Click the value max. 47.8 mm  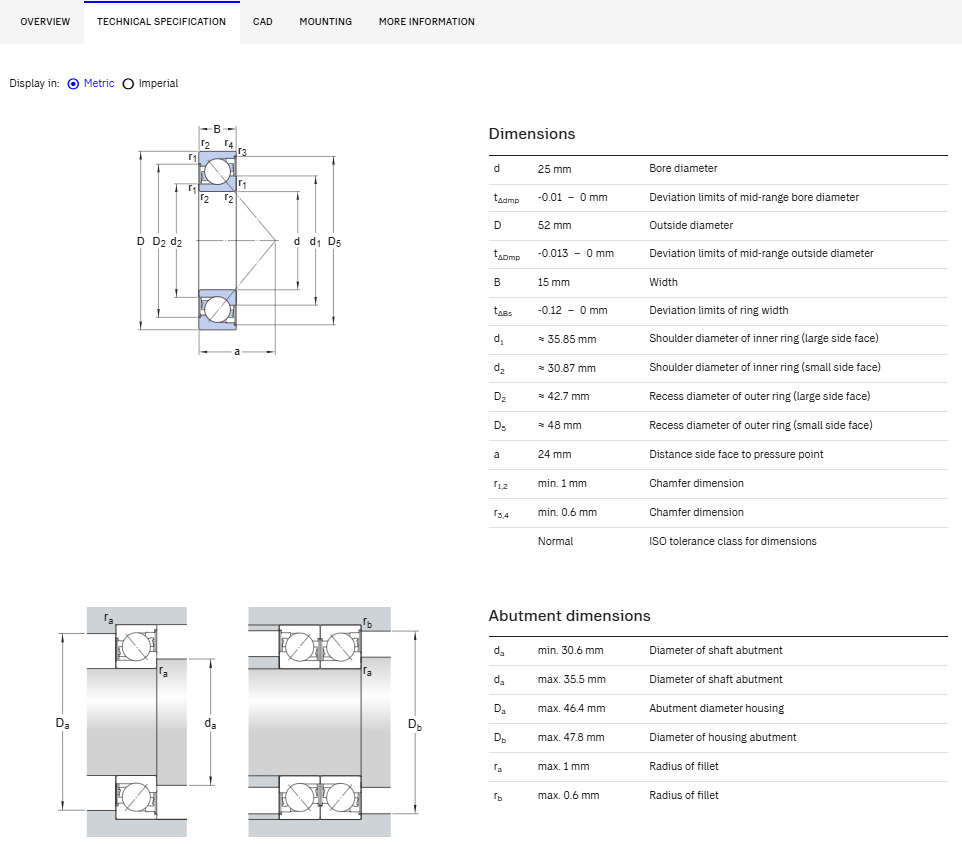tap(571, 737)
